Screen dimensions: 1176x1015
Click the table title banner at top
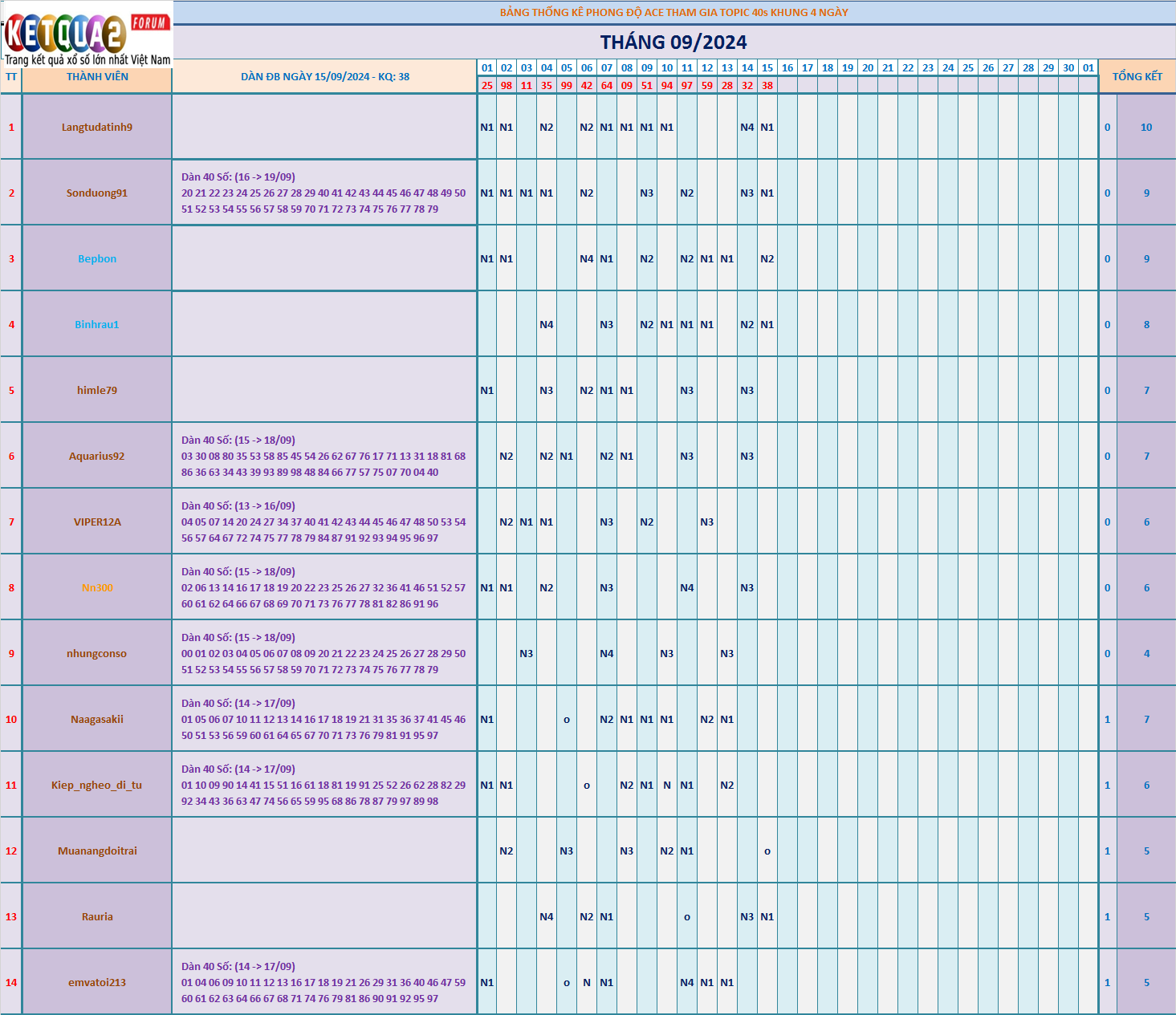click(x=673, y=12)
